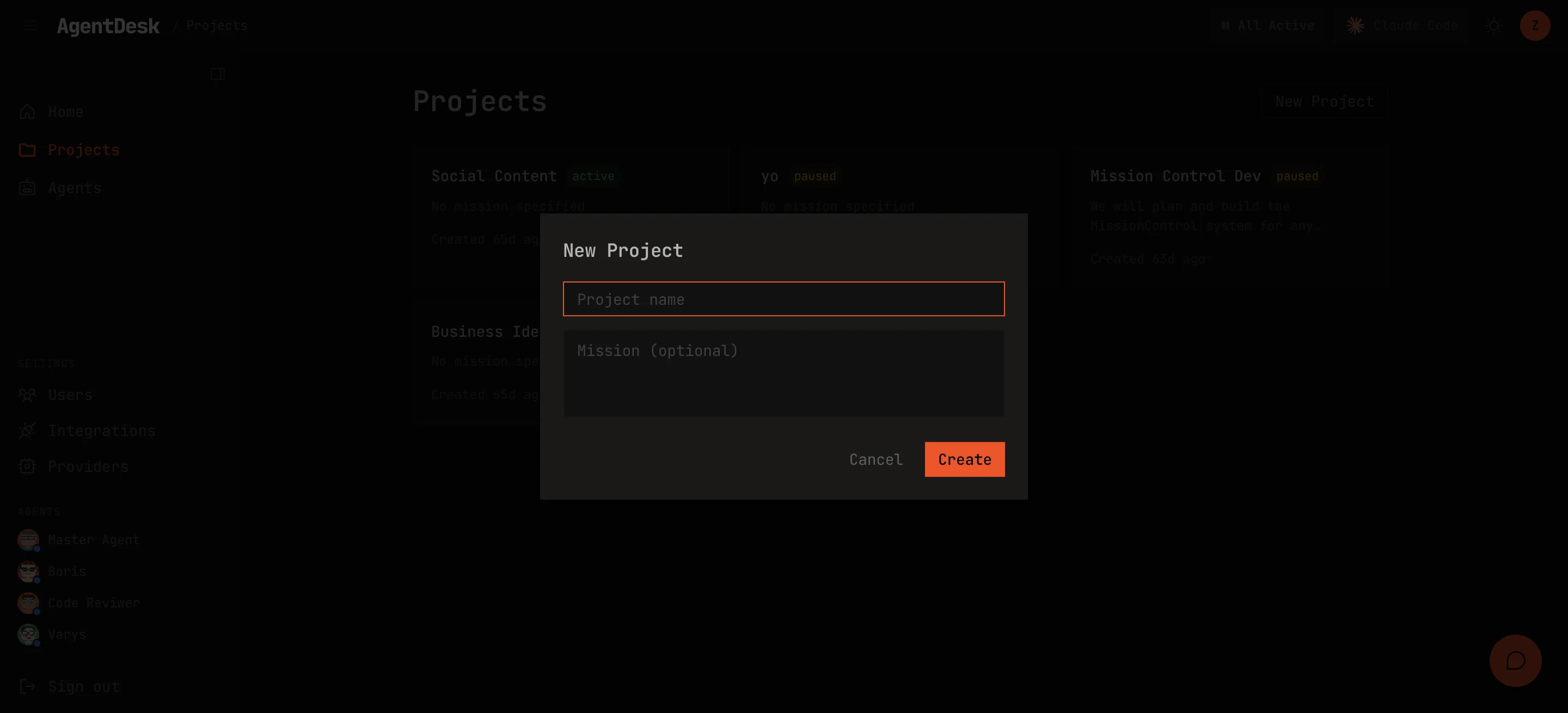Open the Claude Code provider selector

[1401, 26]
